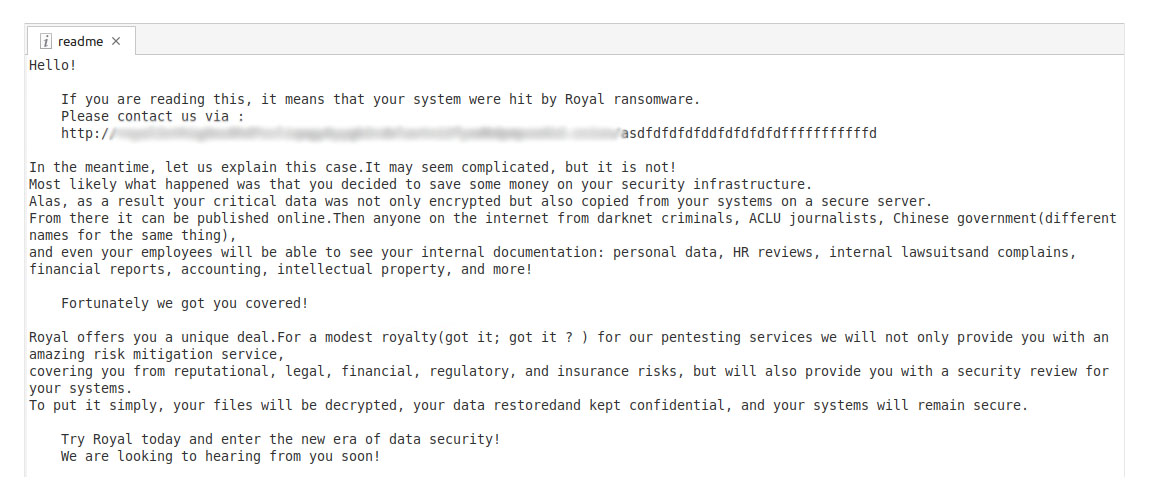Click the 'financial reports, accounting' line
Viewport: 1150px width, 500px height.
pyautogui.click(x=150, y=269)
